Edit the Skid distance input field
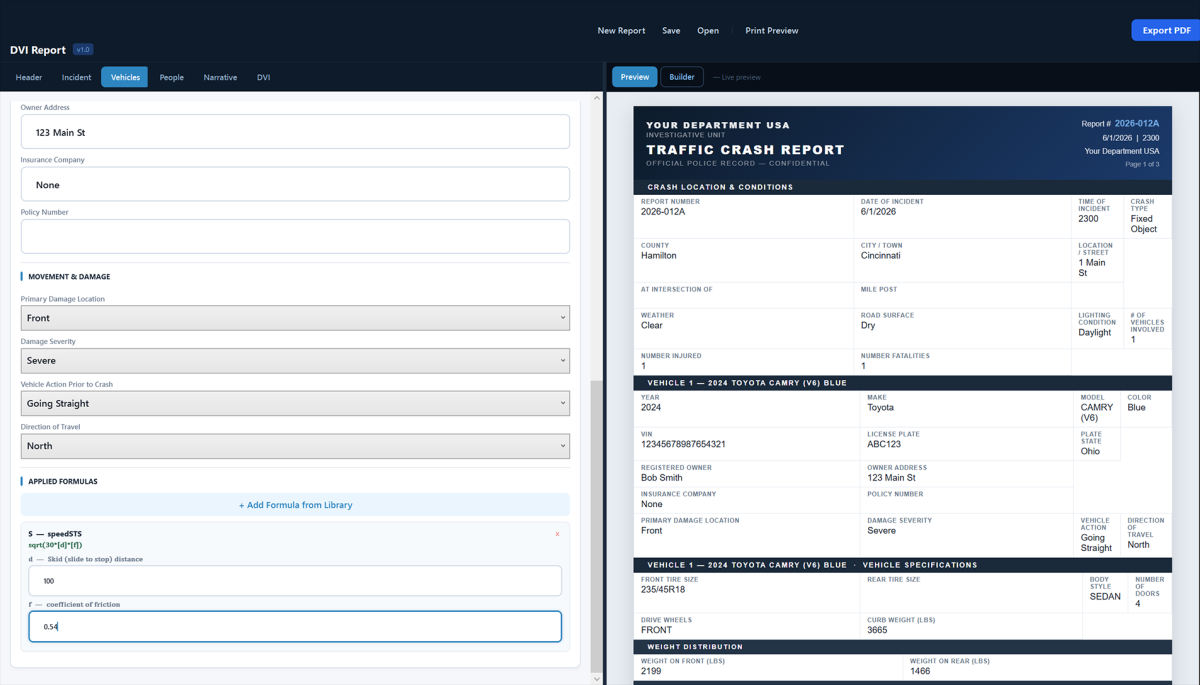Viewport: 1200px width, 685px height. point(295,581)
